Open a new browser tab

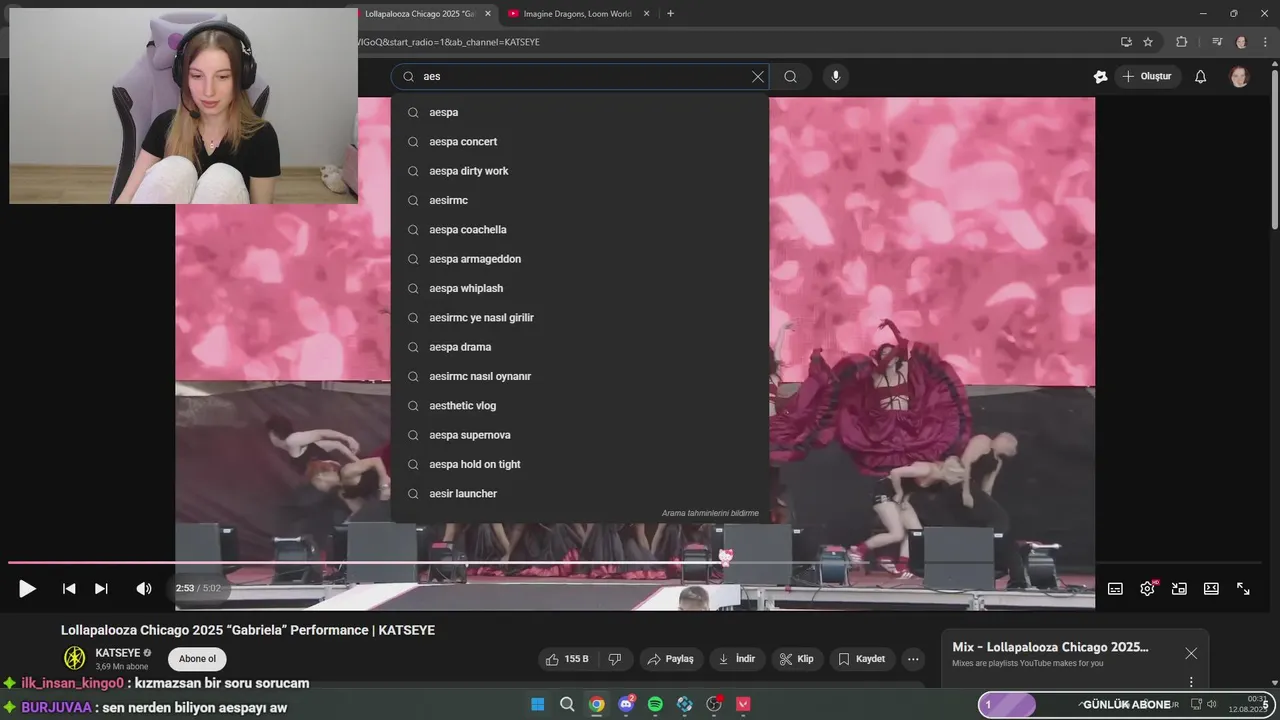tap(670, 14)
